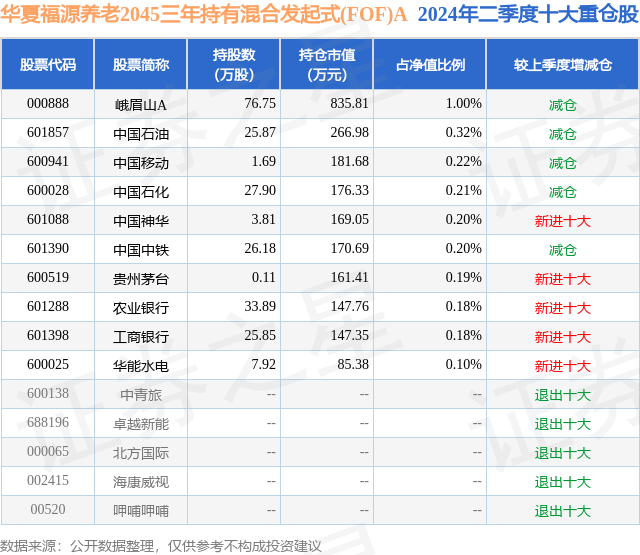Open the 峨眉山A stock name
The height and width of the screenshot is (555, 640).
coord(141,105)
